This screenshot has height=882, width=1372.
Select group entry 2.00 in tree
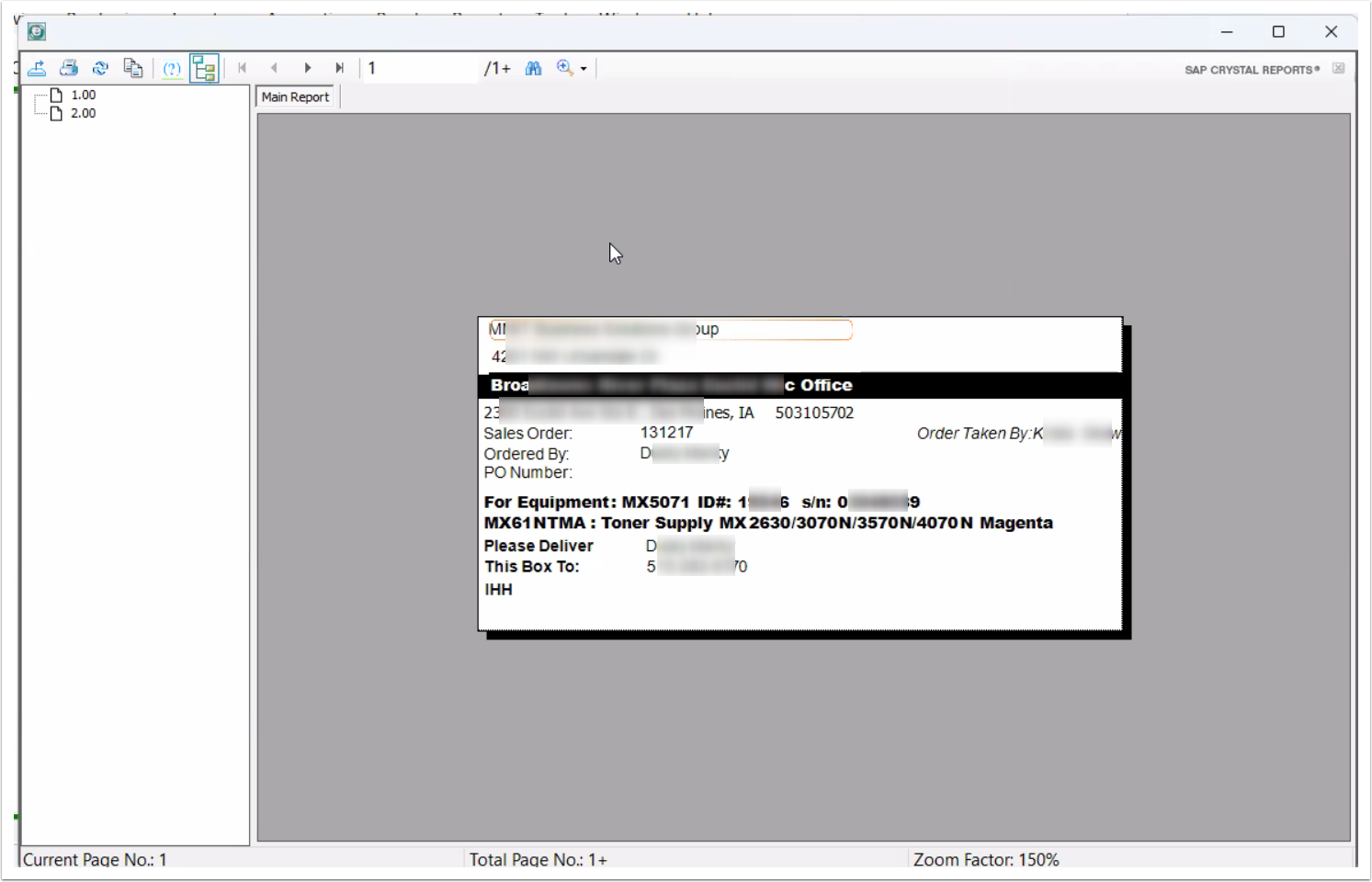pos(83,113)
